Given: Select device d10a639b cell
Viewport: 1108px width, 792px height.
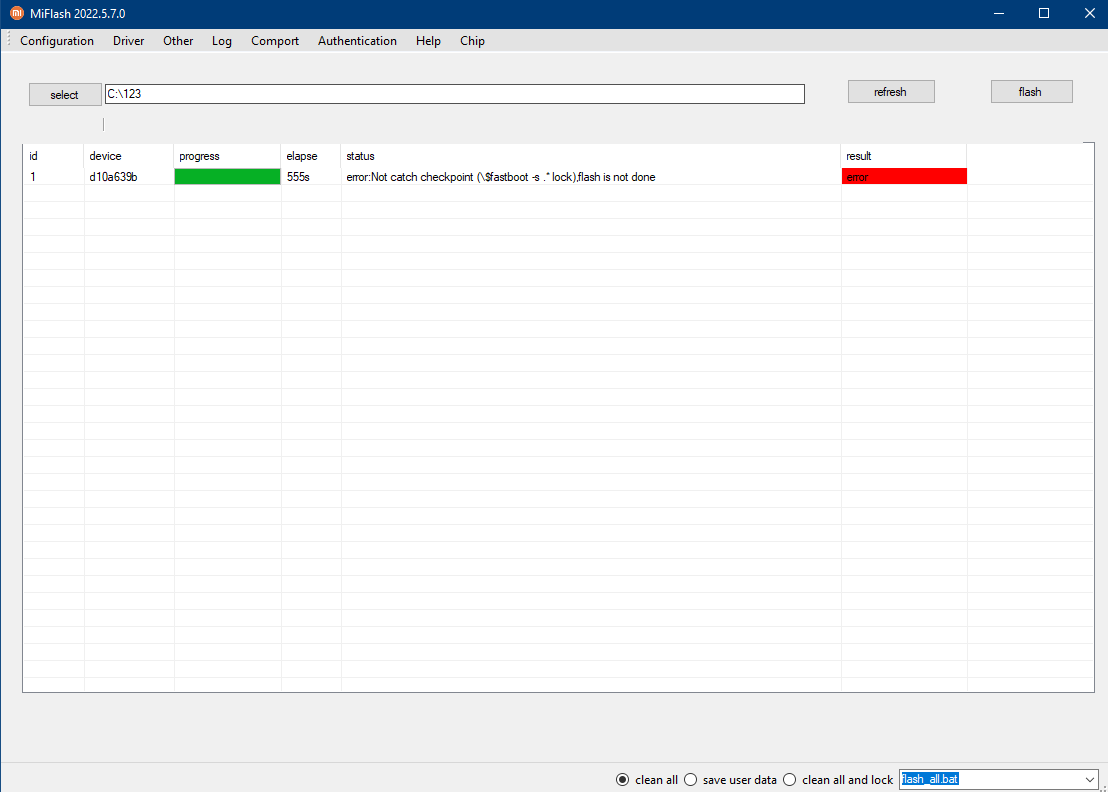Looking at the screenshot, I should click(129, 177).
